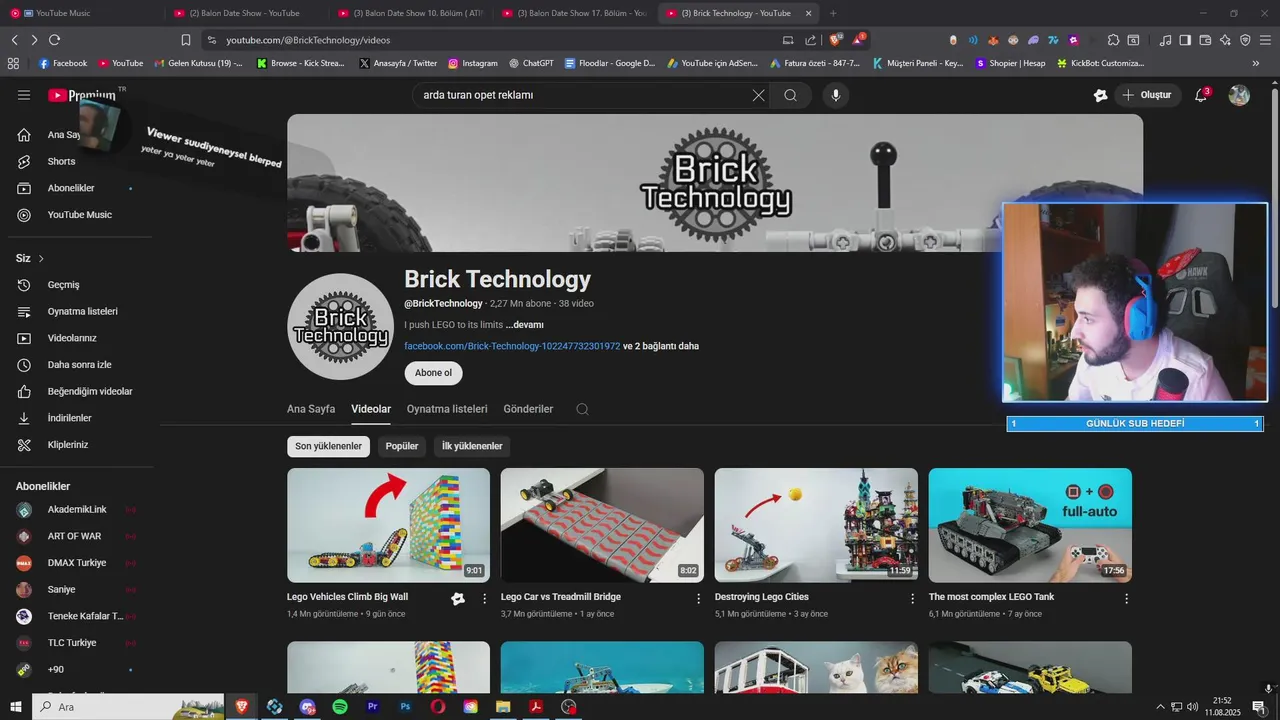The height and width of the screenshot is (720, 1280).
Task: Open Photoshop from taskbar
Action: tap(405, 707)
